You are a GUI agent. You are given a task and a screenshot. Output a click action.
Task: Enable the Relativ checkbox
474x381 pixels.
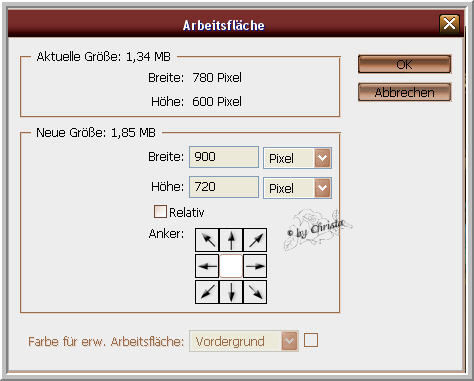coord(160,211)
